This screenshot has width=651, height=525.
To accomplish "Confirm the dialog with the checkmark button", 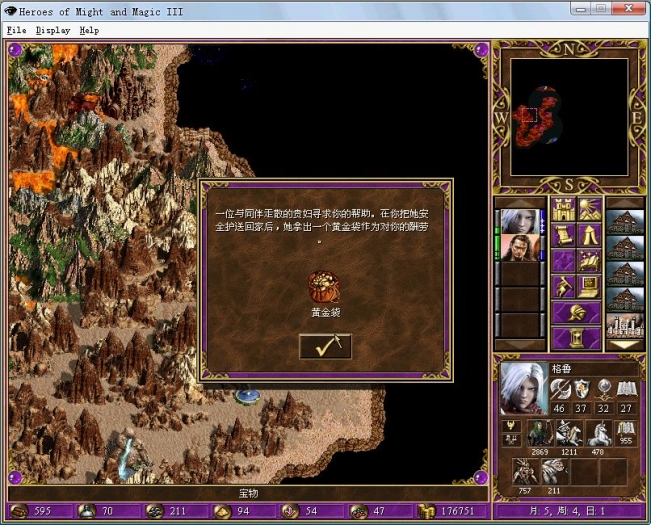I will pos(325,347).
